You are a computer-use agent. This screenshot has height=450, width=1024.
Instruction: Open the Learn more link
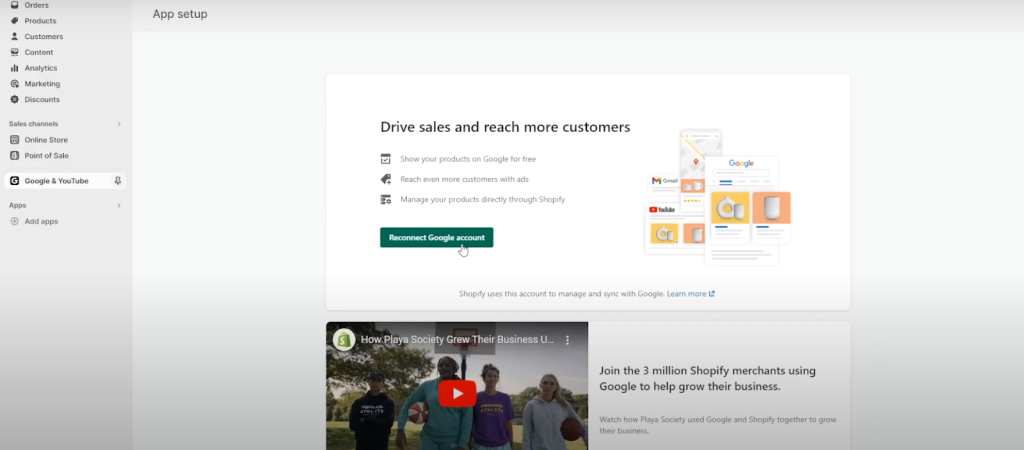point(690,294)
